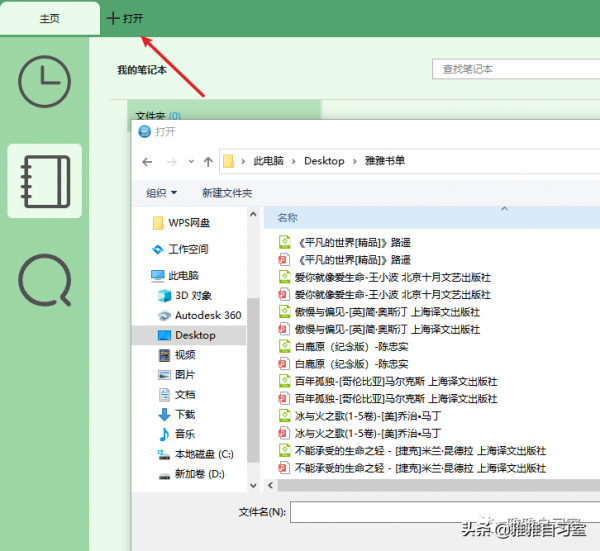This screenshot has height=551, width=600.
Task: Select red PDF icon 白鹿原（纪念版）file
Action: point(344,364)
